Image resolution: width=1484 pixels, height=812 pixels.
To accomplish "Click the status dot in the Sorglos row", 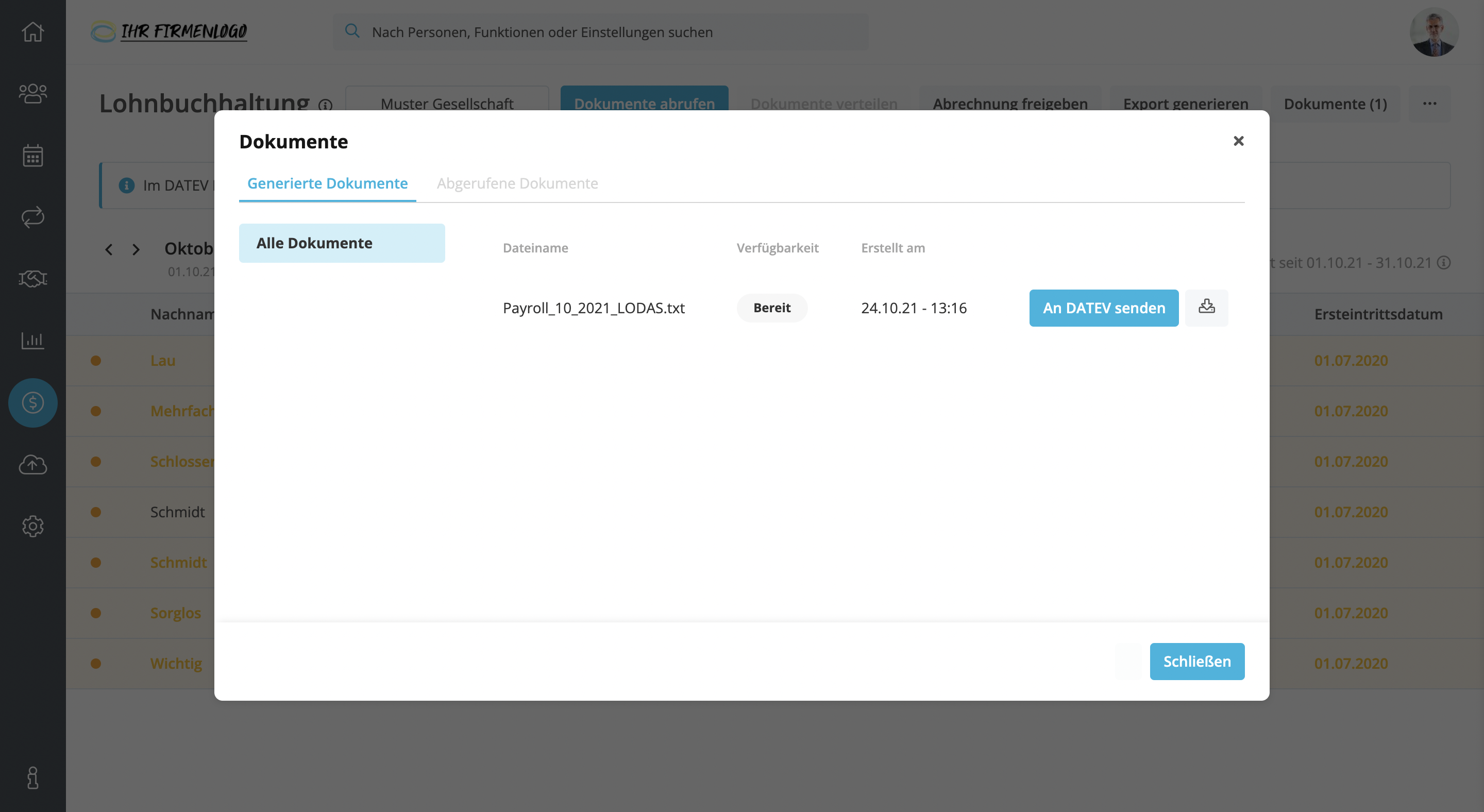I will coord(96,613).
